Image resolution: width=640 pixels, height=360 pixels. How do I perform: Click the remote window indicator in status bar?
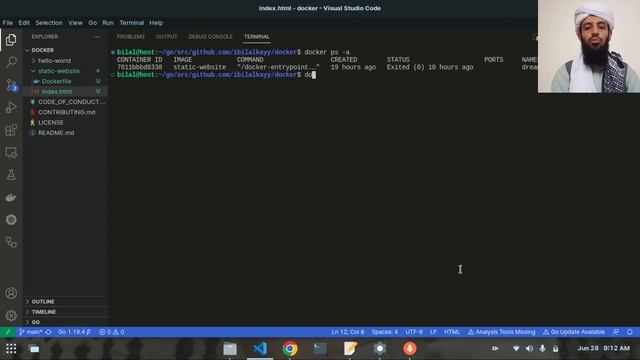7,332
